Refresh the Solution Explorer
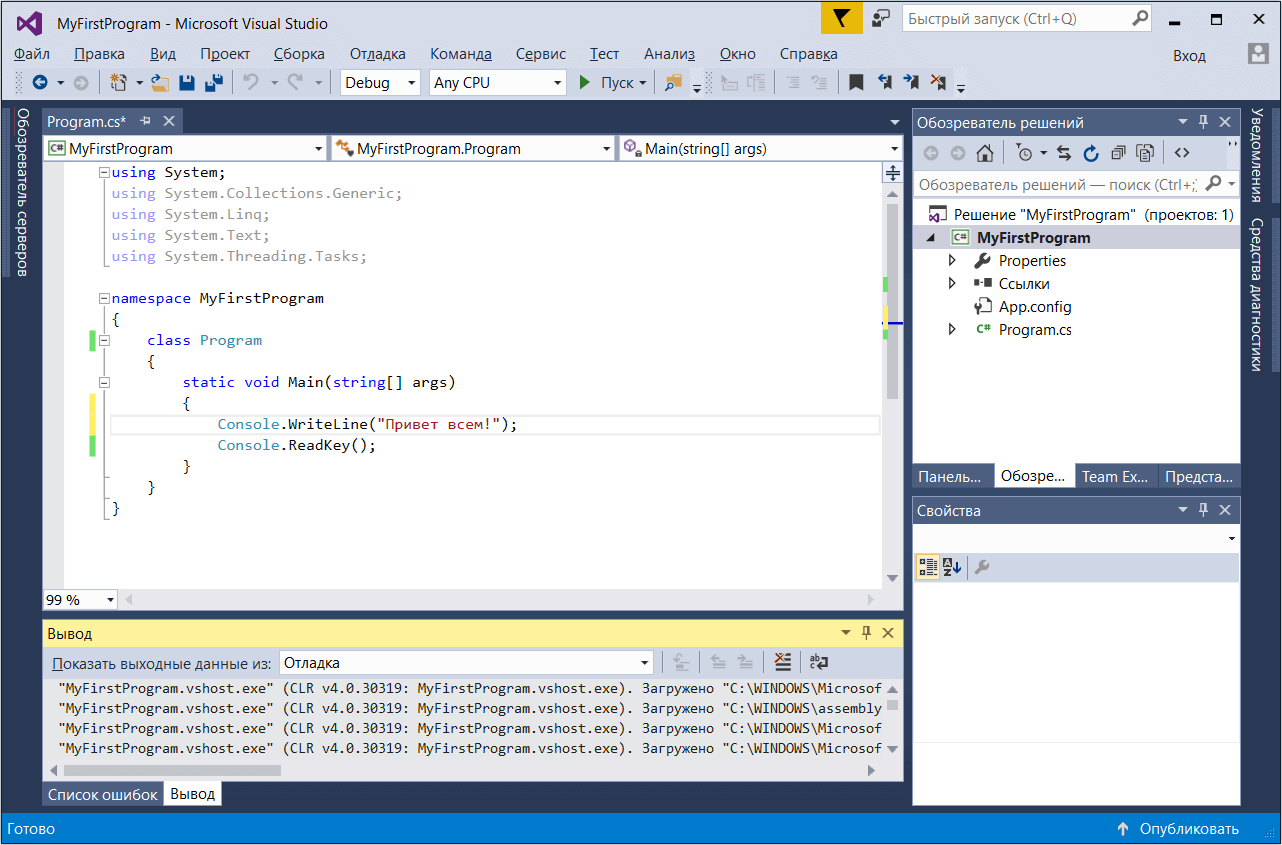This screenshot has height=845, width=1282. [x=1091, y=153]
